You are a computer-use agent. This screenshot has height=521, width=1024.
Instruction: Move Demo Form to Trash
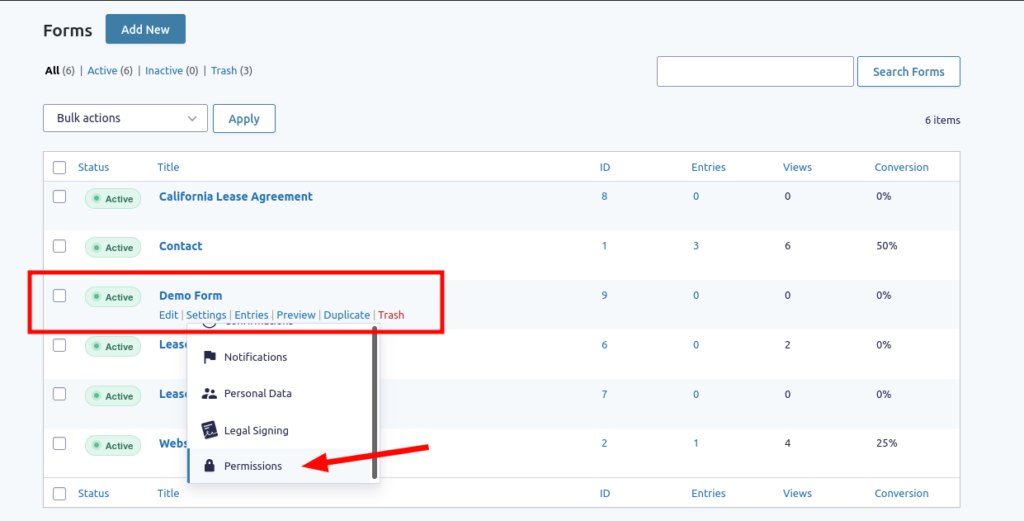coord(391,315)
